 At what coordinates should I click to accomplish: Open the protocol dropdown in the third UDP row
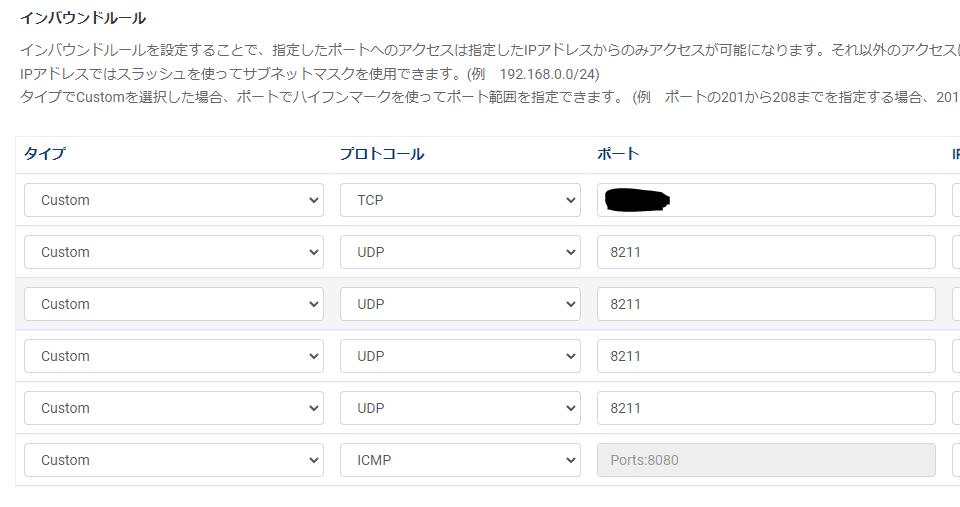pyautogui.click(x=460, y=356)
